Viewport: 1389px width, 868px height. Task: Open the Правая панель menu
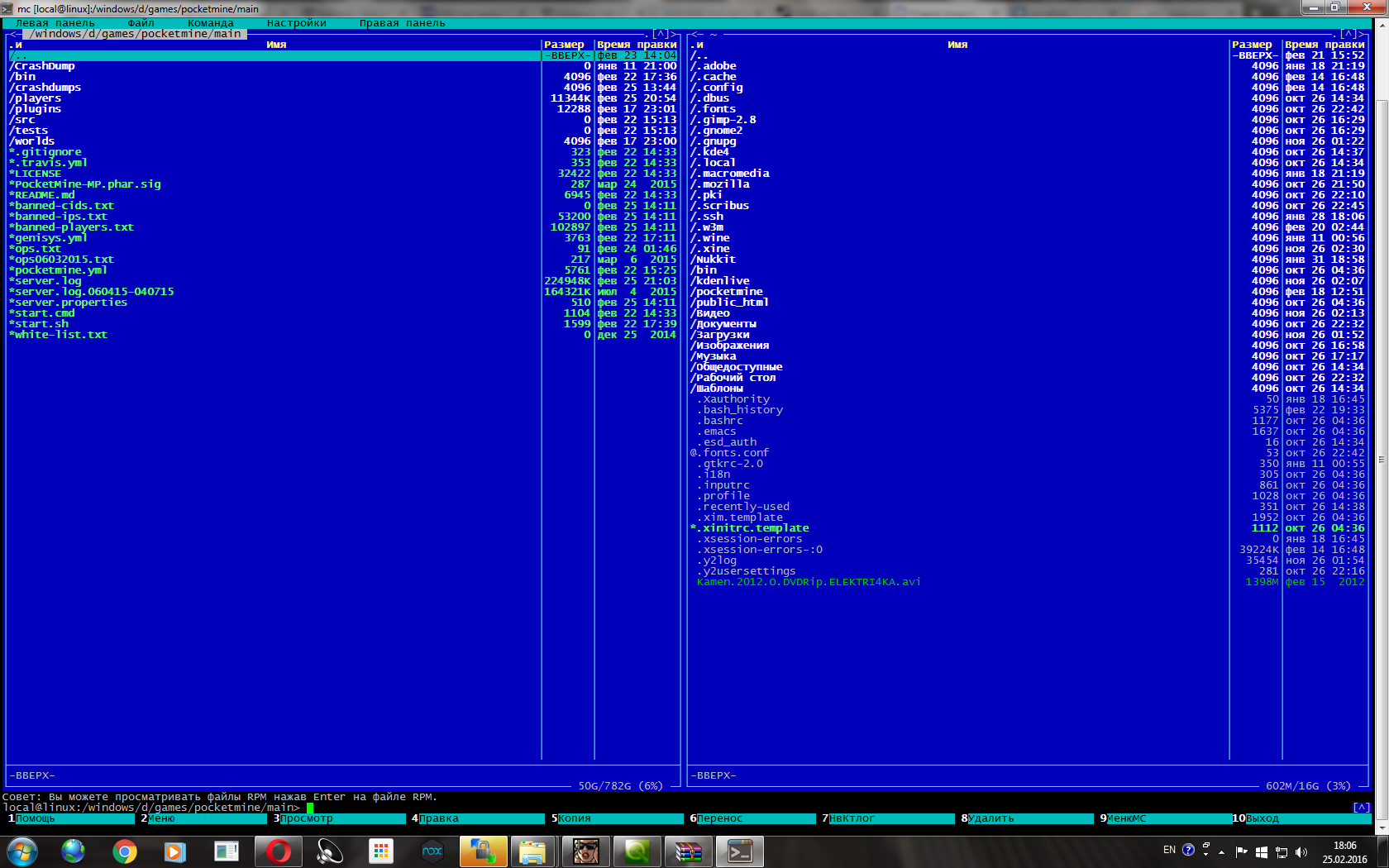coord(402,23)
